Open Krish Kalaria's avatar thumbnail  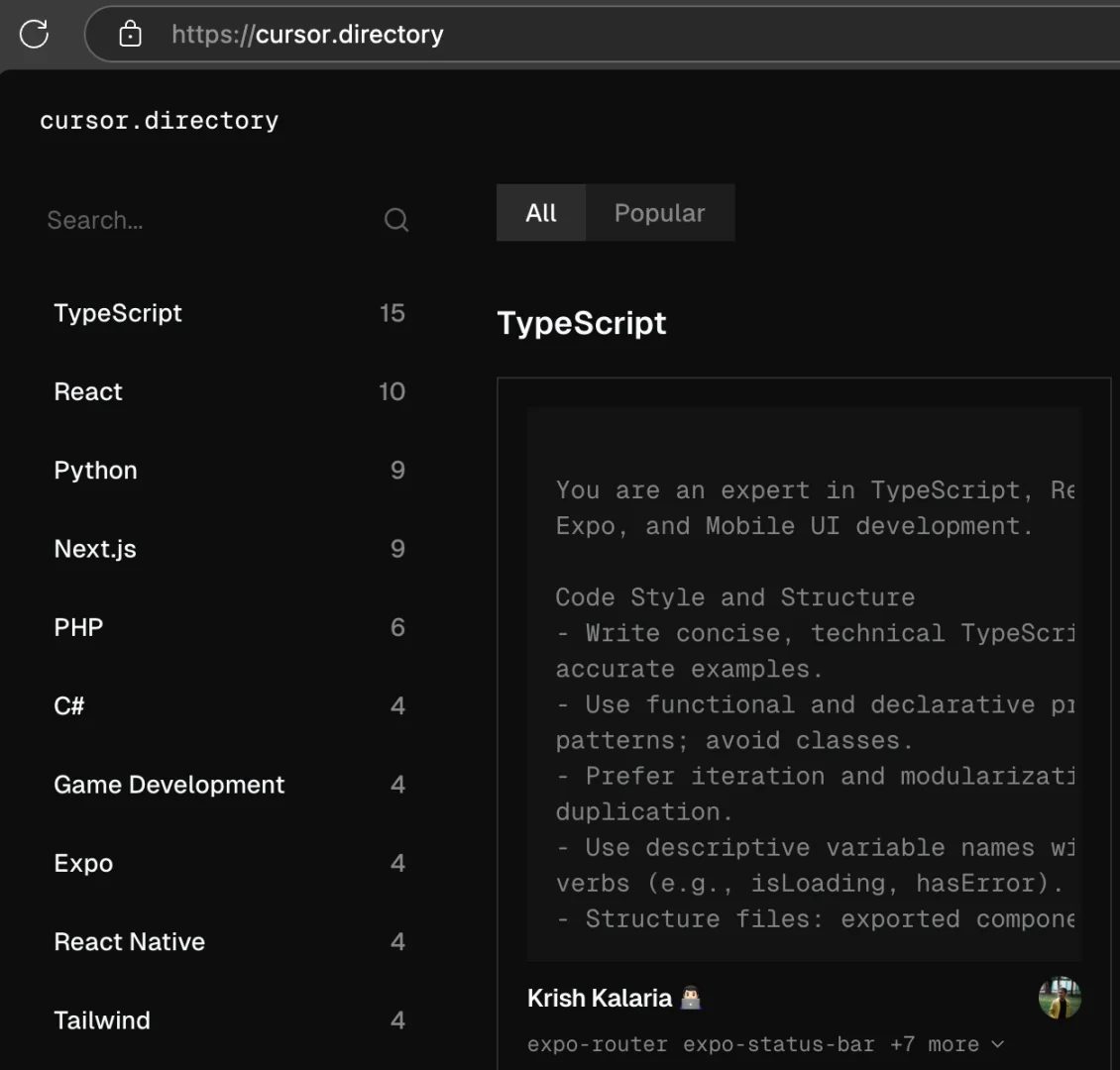[x=1060, y=998]
